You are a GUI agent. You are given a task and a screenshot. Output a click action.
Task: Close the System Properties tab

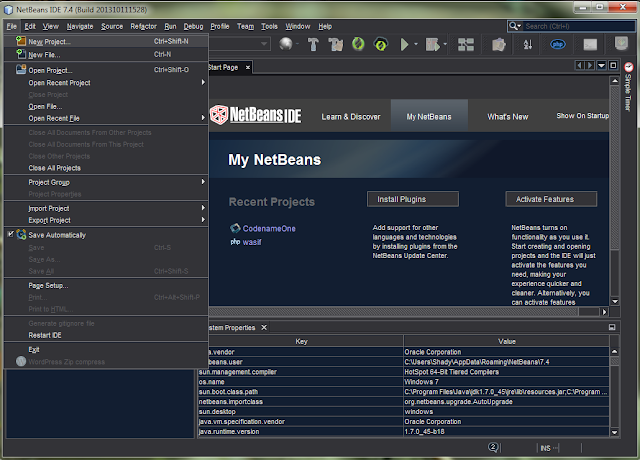pyautogui.click(x=264, y=327)
